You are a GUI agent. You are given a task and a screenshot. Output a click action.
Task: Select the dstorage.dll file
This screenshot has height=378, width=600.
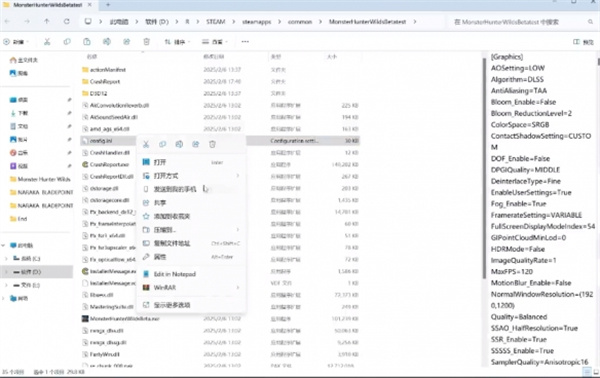pos(101,188)
